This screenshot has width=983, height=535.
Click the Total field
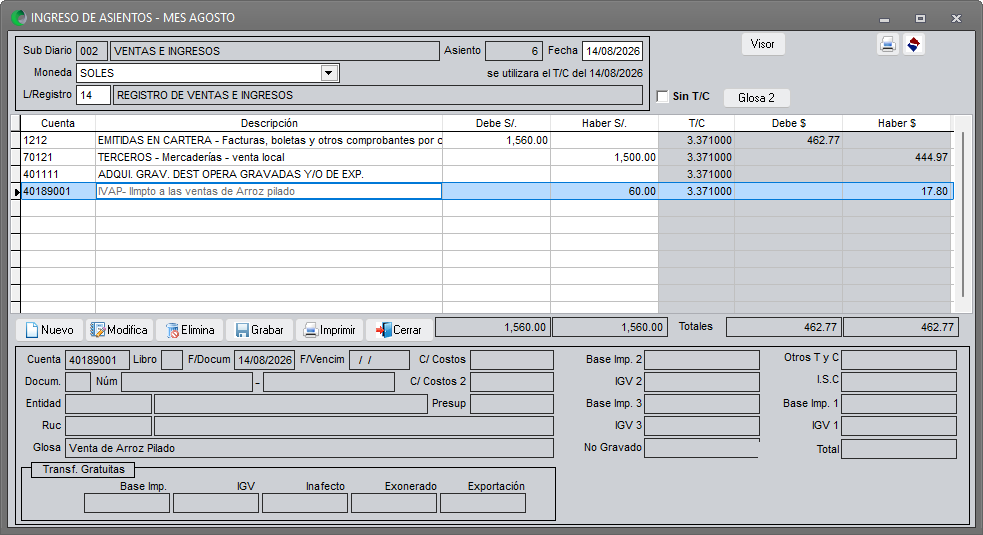[899, 449]
